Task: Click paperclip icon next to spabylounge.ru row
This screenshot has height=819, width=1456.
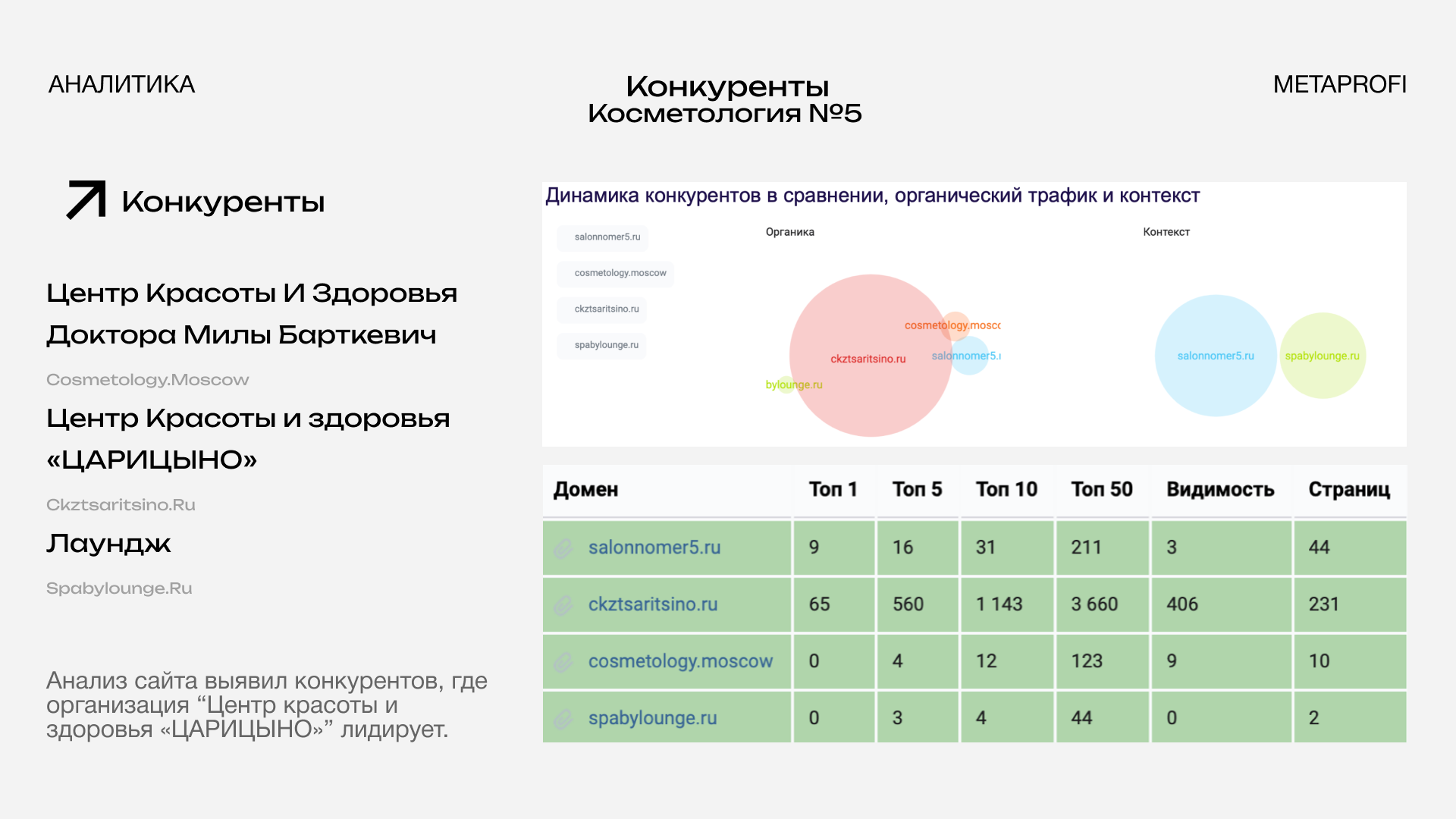Action: [x=563, y=718]
